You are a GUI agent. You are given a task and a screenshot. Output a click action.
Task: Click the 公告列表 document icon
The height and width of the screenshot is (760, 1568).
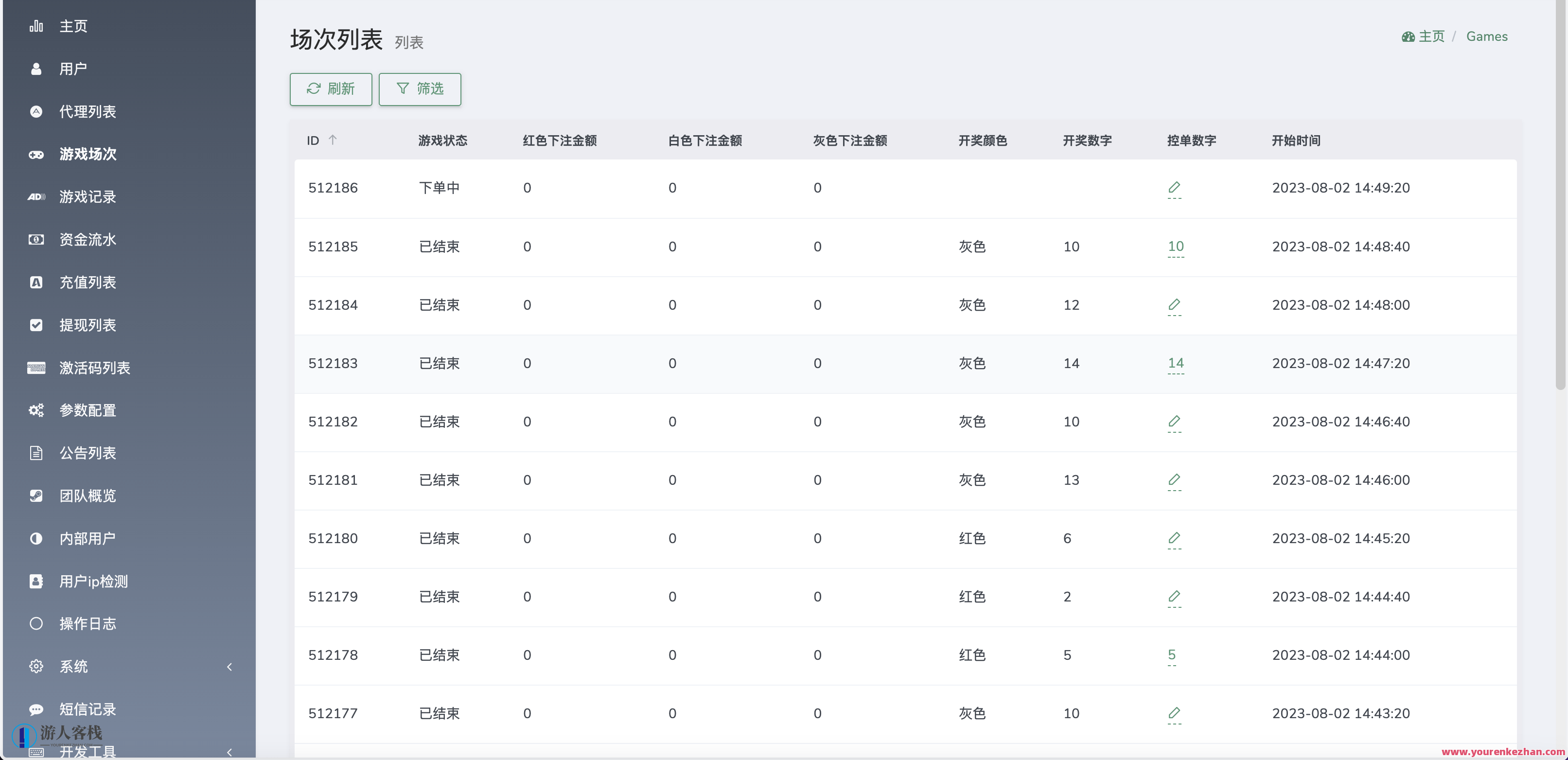36,453
